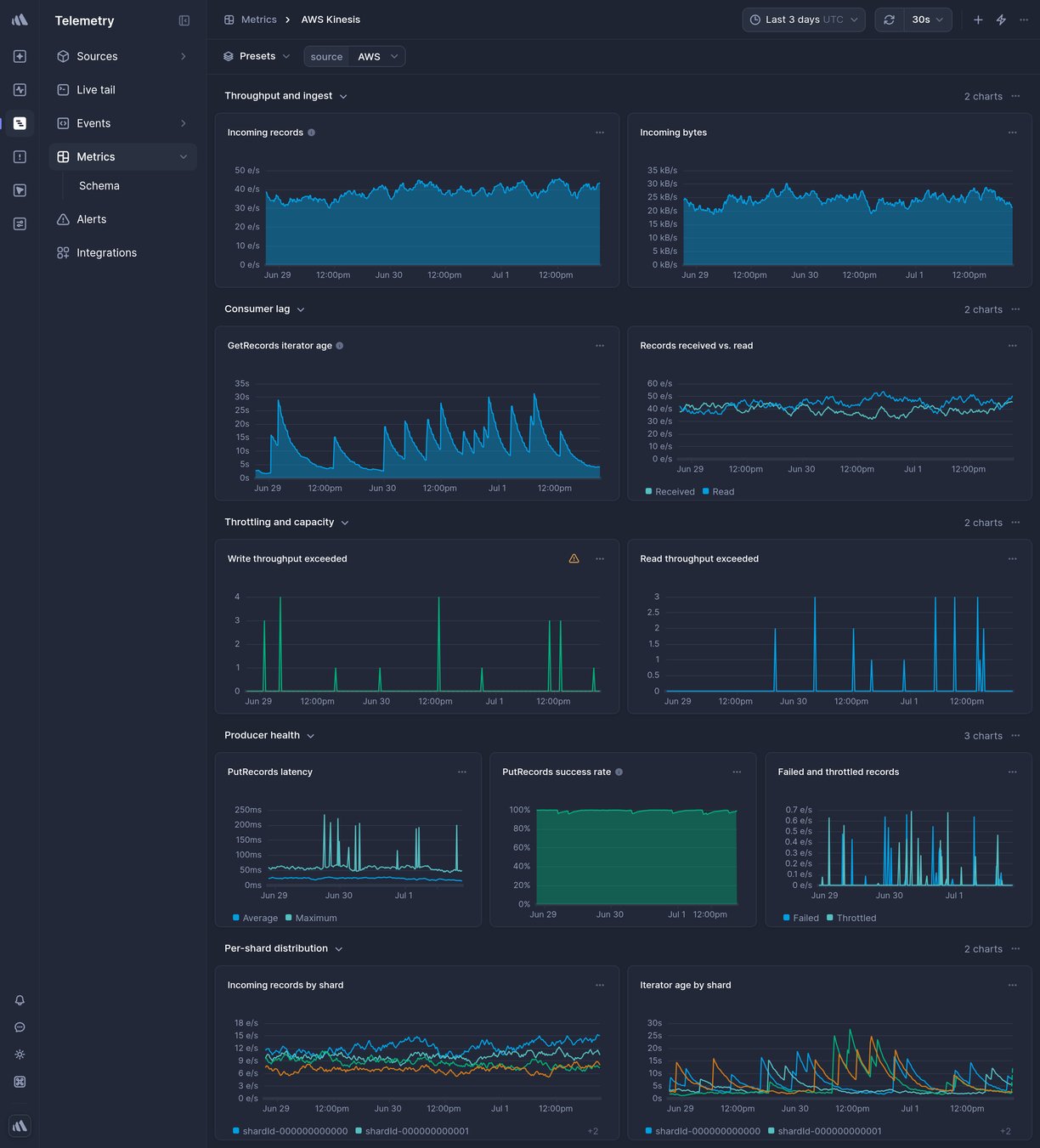Viewport: 1040px width, 1148px height.
Task: Toggle Read series in Records received vs. read legend
Action: (x=719, y=492)
